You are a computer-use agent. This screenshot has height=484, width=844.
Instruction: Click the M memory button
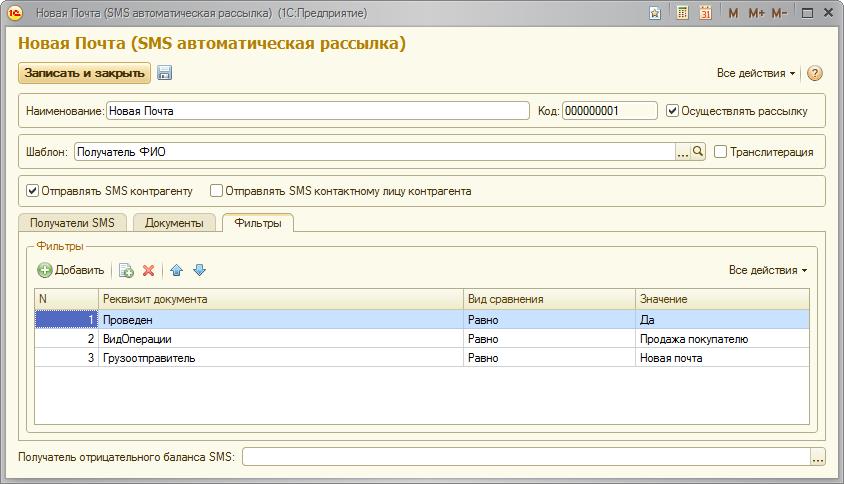[733, 13]
